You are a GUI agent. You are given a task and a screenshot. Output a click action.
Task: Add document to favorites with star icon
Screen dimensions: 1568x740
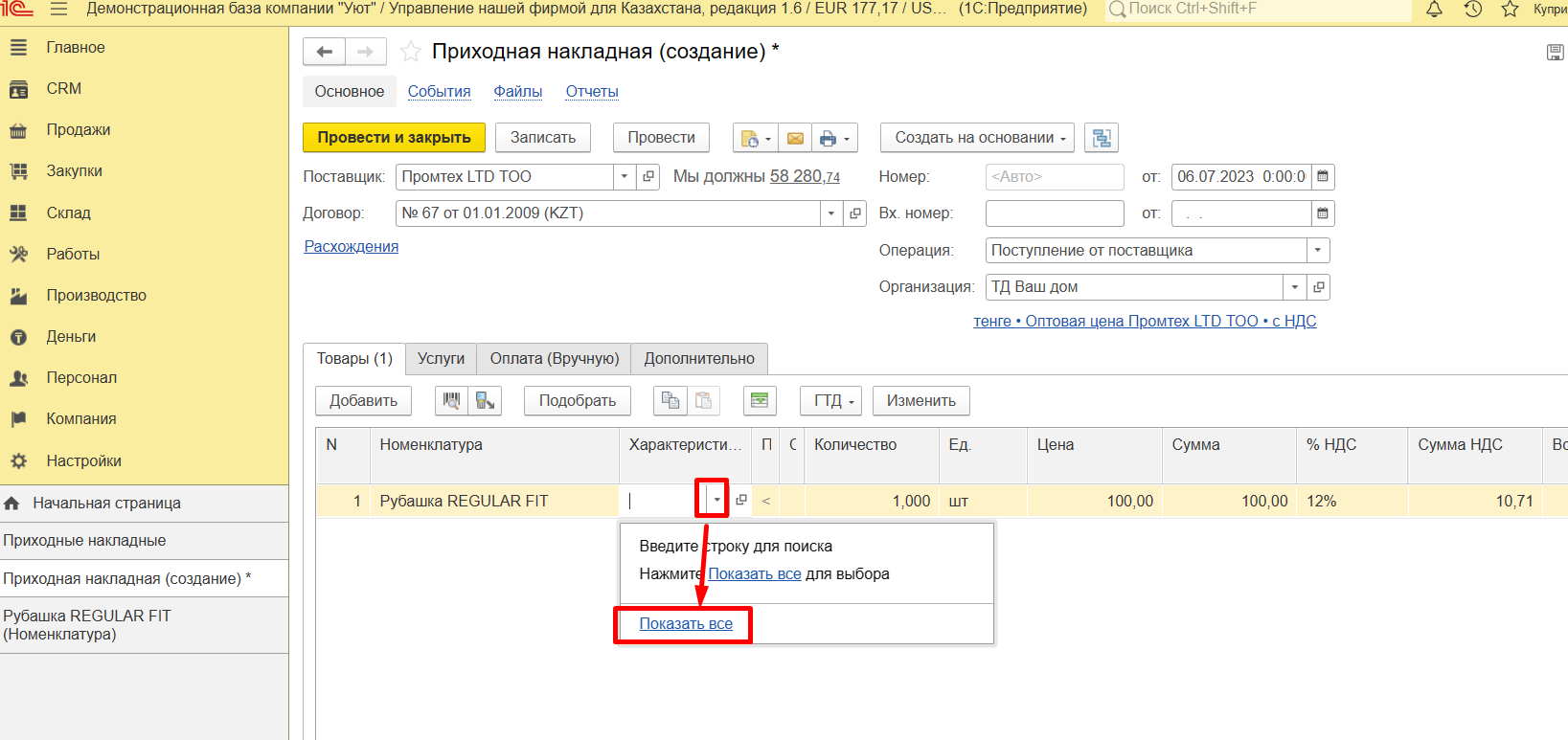[411, 52]
